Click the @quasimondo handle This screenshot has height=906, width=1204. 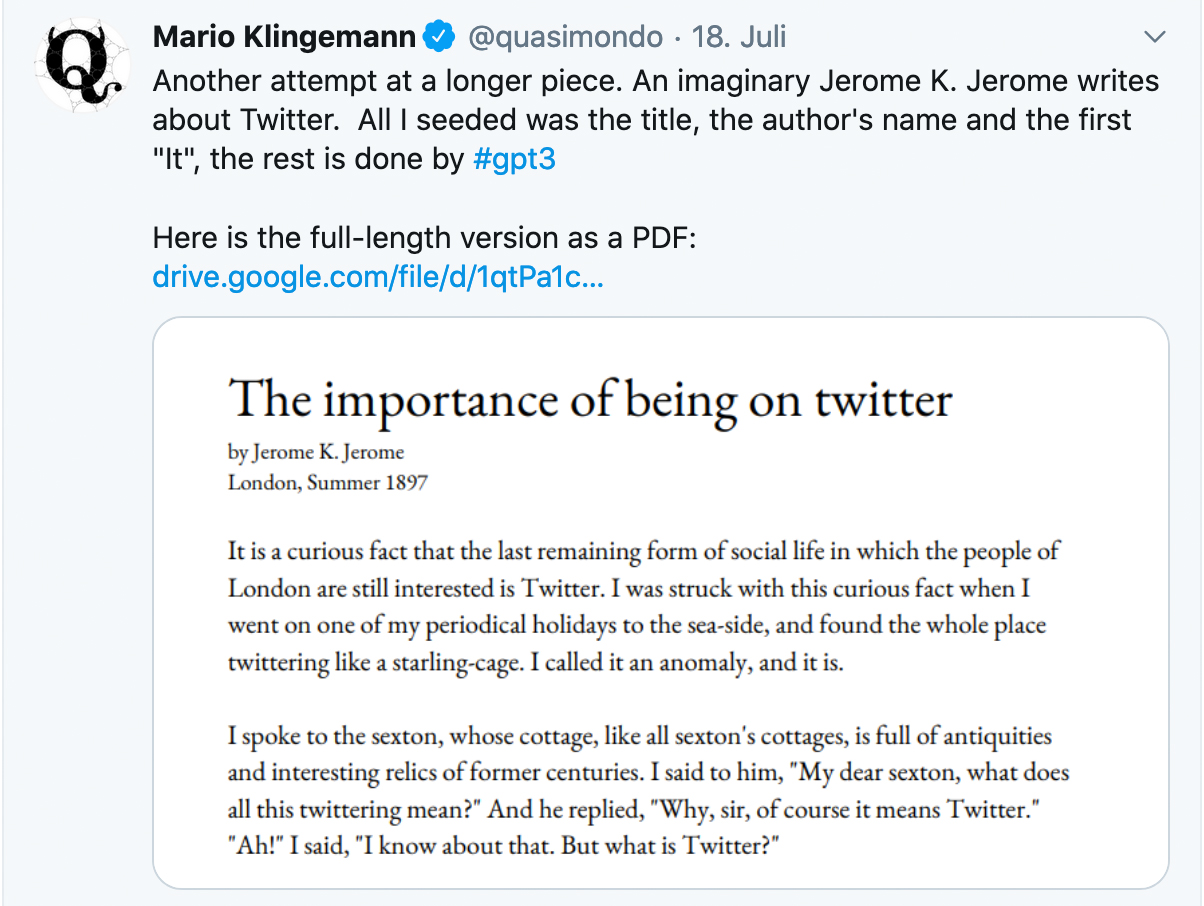coord(565,37)
